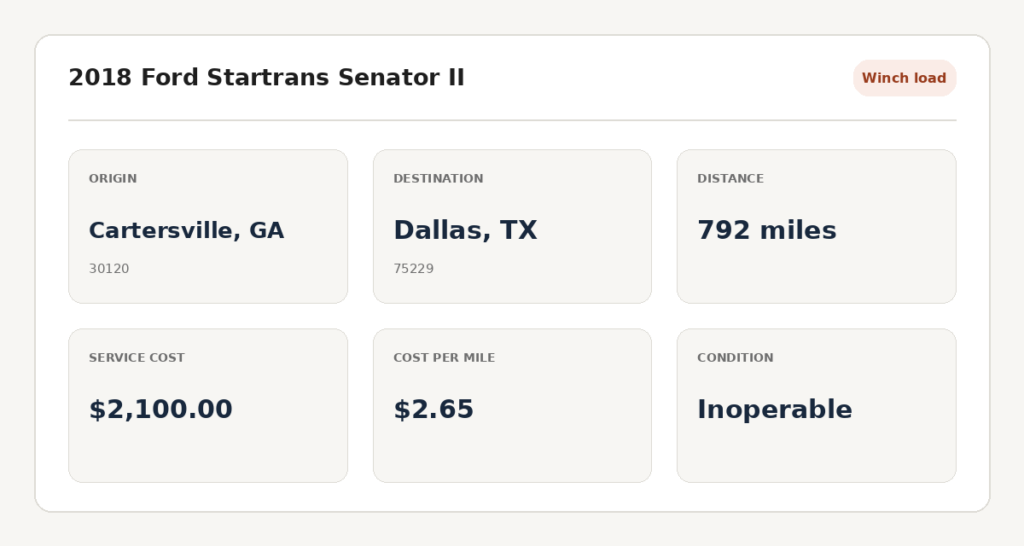
Task: Click the Inoperable condition value
Action: [x=775, y=410]
